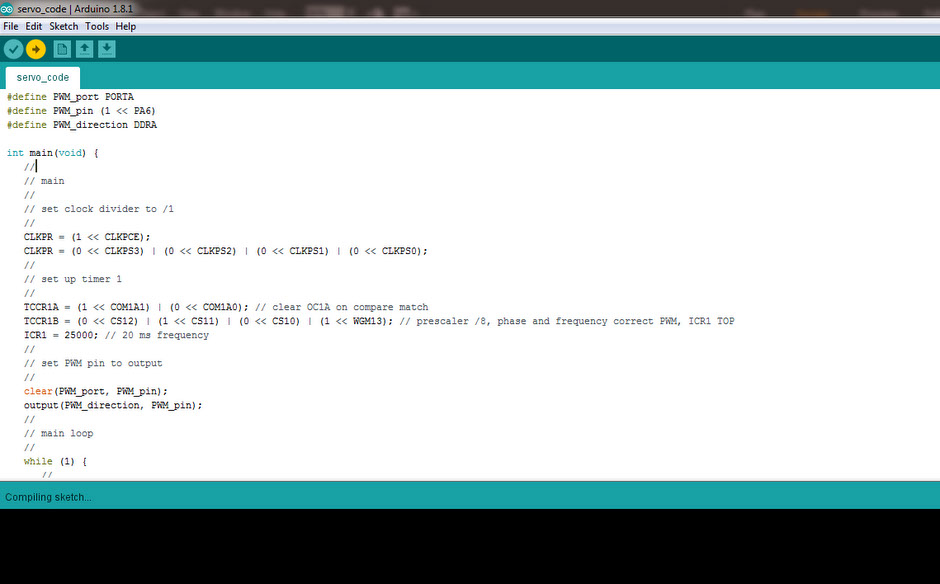Image resolution: width=940 pixels, height=584 pixels.
Task: Click the 'ICR1 = 25000;' statement
Action: click(x=61, y=335)
